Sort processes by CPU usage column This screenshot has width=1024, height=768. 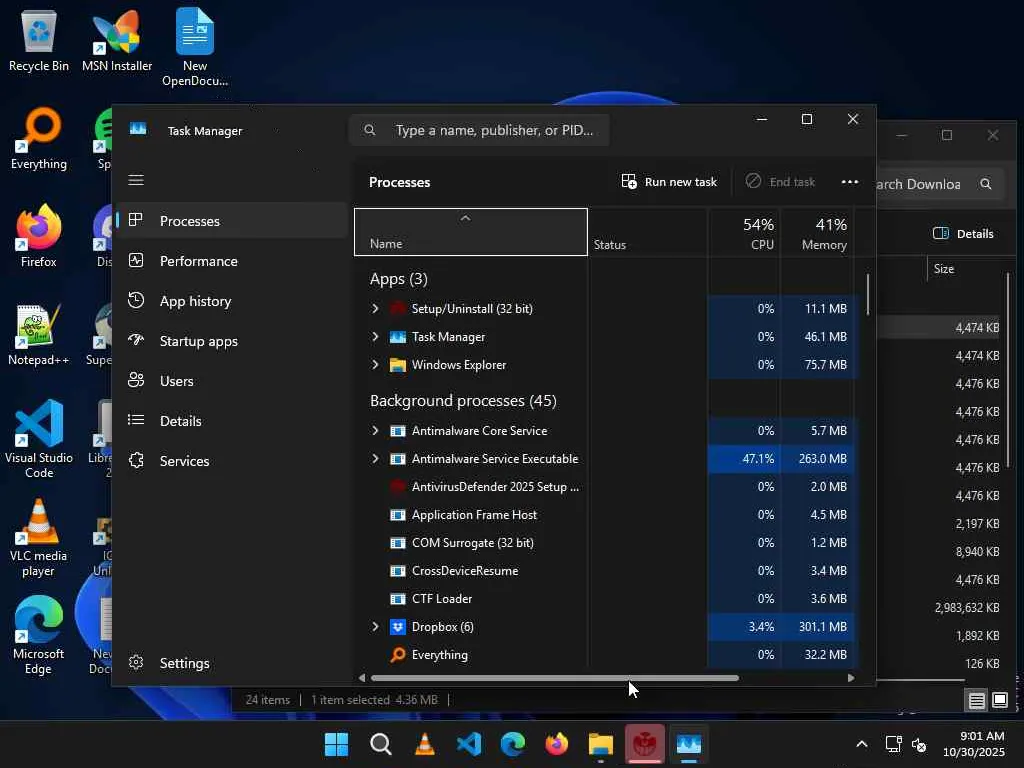click(x=744, y=232)
